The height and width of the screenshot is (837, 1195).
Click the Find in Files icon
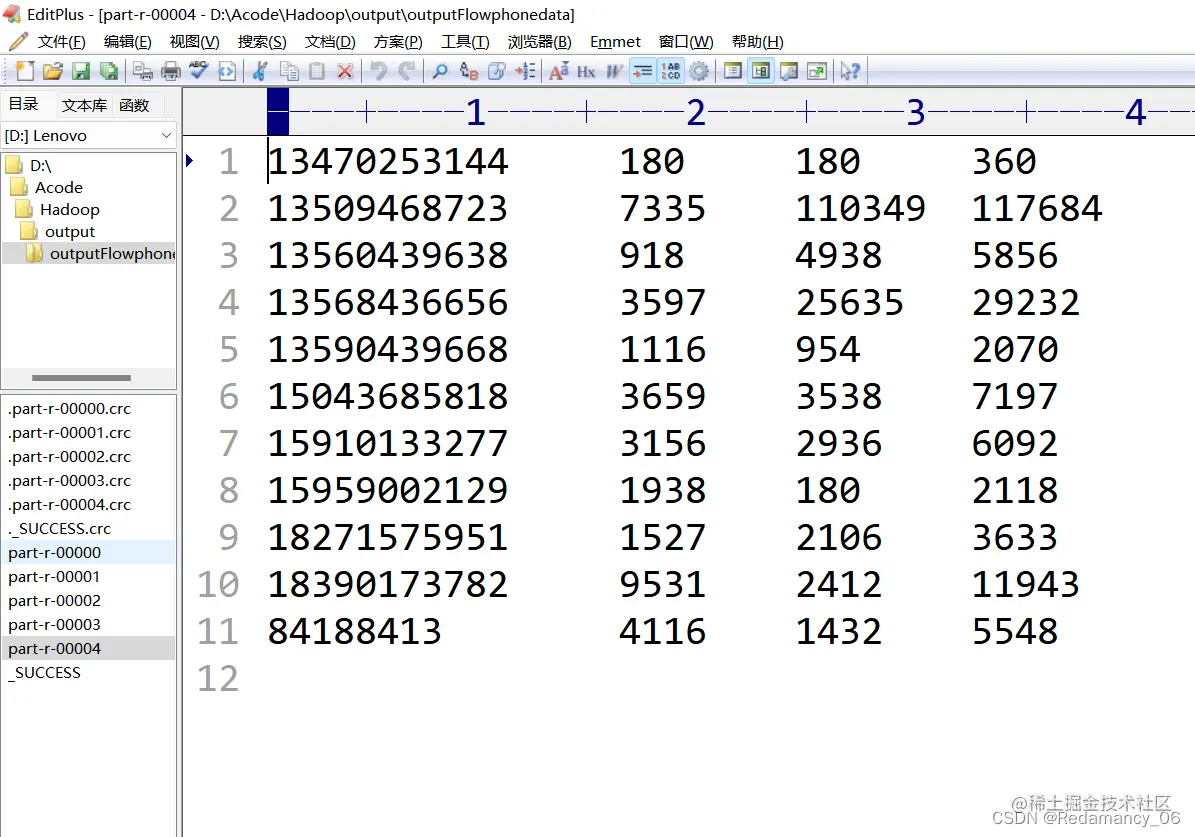pyautogui.click(x=496, y=72)
